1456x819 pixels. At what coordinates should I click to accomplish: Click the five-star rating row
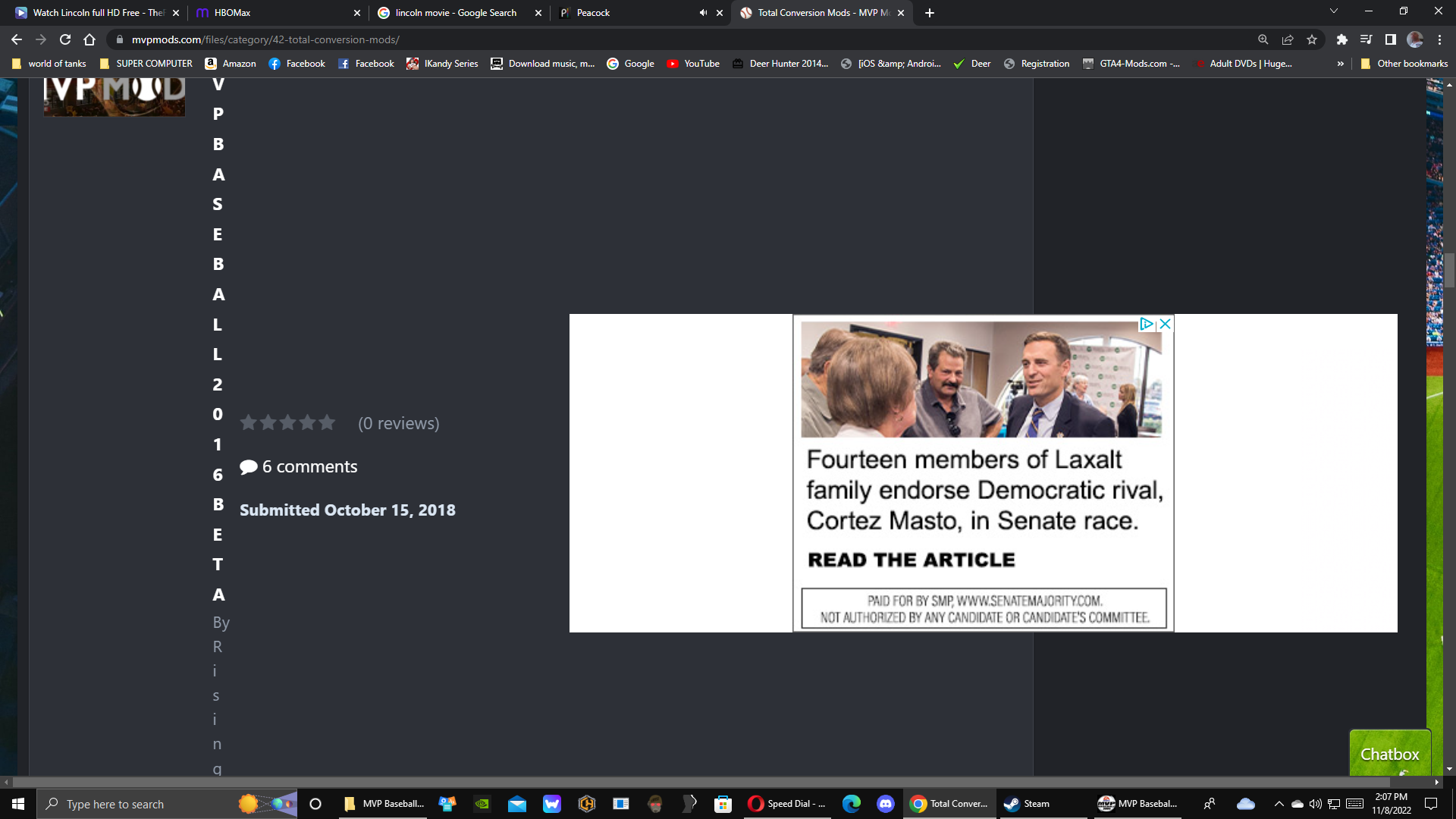tap(287, 423)
